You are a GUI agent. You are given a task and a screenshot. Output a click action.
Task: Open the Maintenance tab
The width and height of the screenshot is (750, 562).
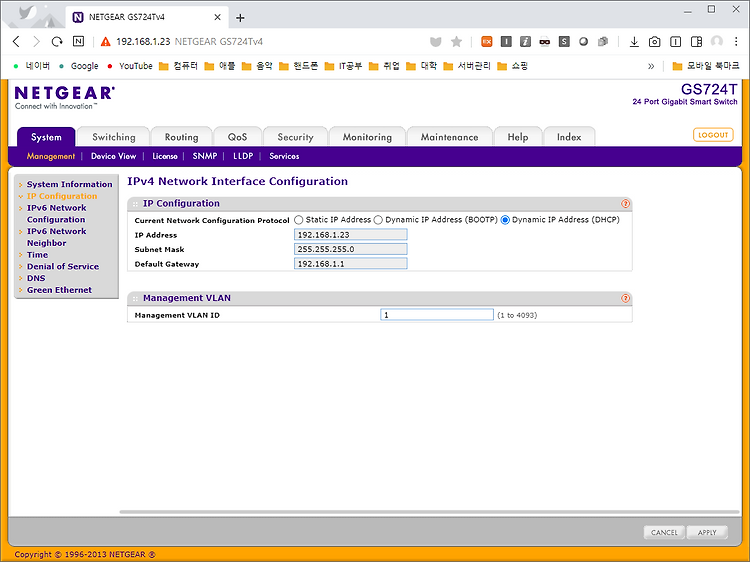[449, 137]
